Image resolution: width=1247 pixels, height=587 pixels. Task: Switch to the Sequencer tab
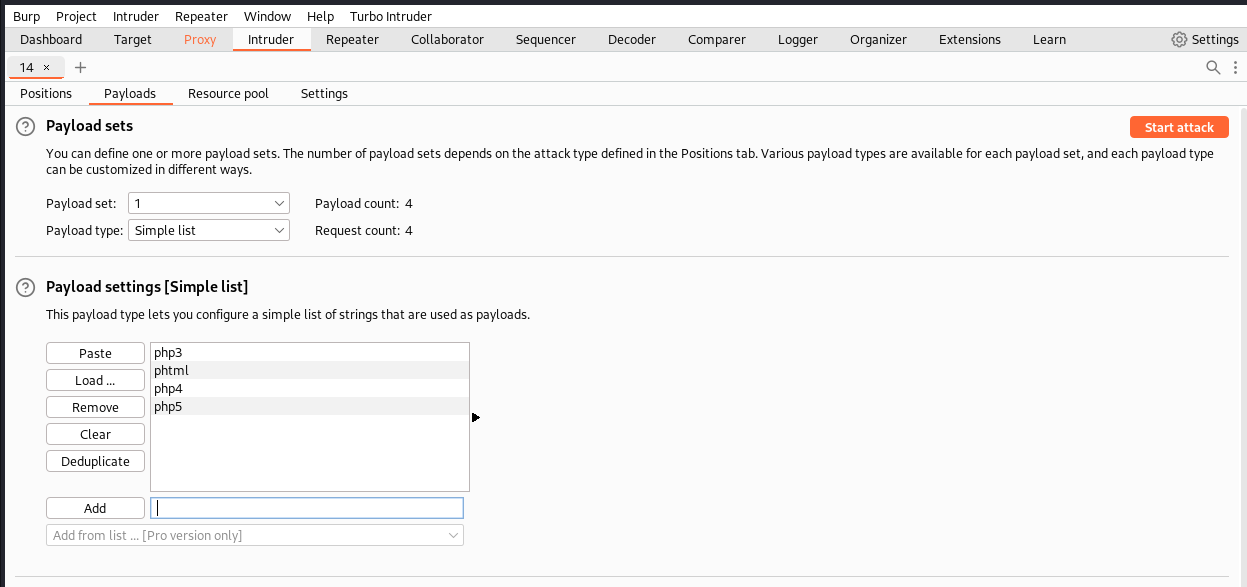[546, 39]
